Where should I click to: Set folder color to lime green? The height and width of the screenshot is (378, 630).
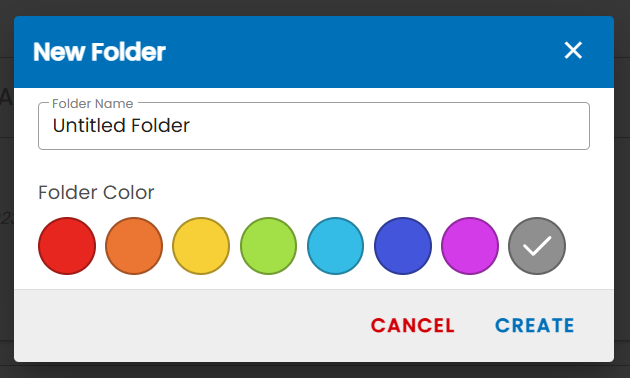click(x=268, y=246)
